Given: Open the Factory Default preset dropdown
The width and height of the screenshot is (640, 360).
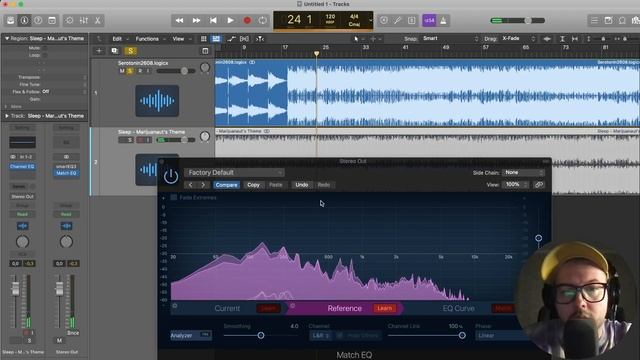Looking at the screenshot, I should point(234,173).
